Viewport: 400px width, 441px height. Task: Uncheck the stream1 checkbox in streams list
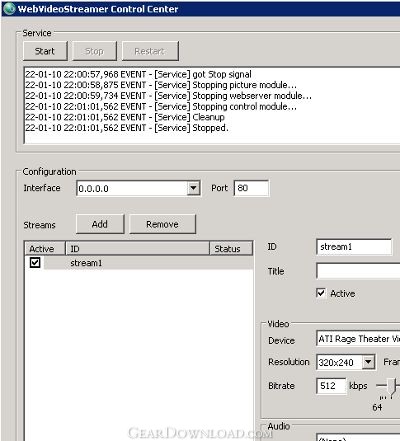35,263
